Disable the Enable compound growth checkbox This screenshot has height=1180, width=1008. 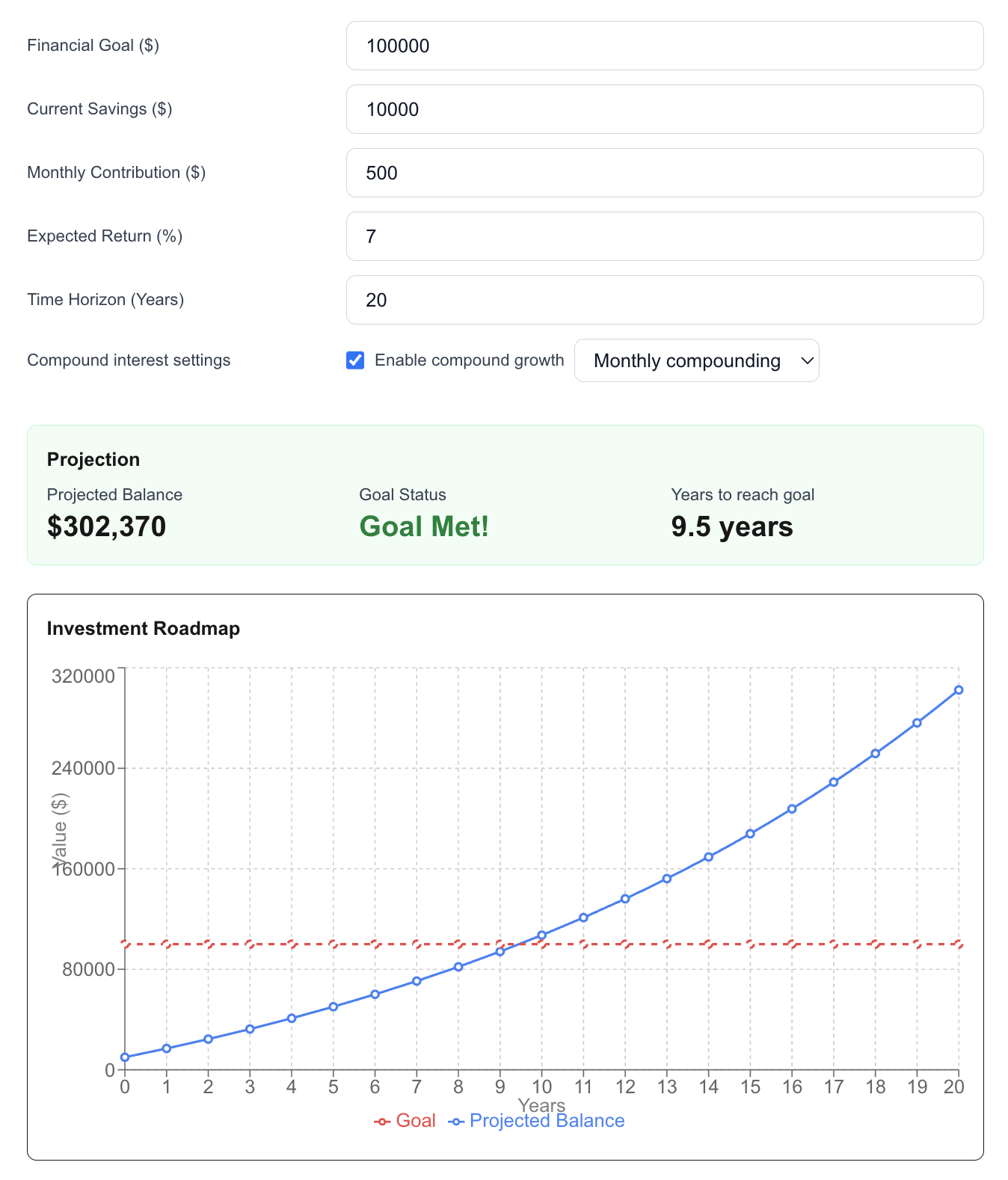click(x=355, y=360)
